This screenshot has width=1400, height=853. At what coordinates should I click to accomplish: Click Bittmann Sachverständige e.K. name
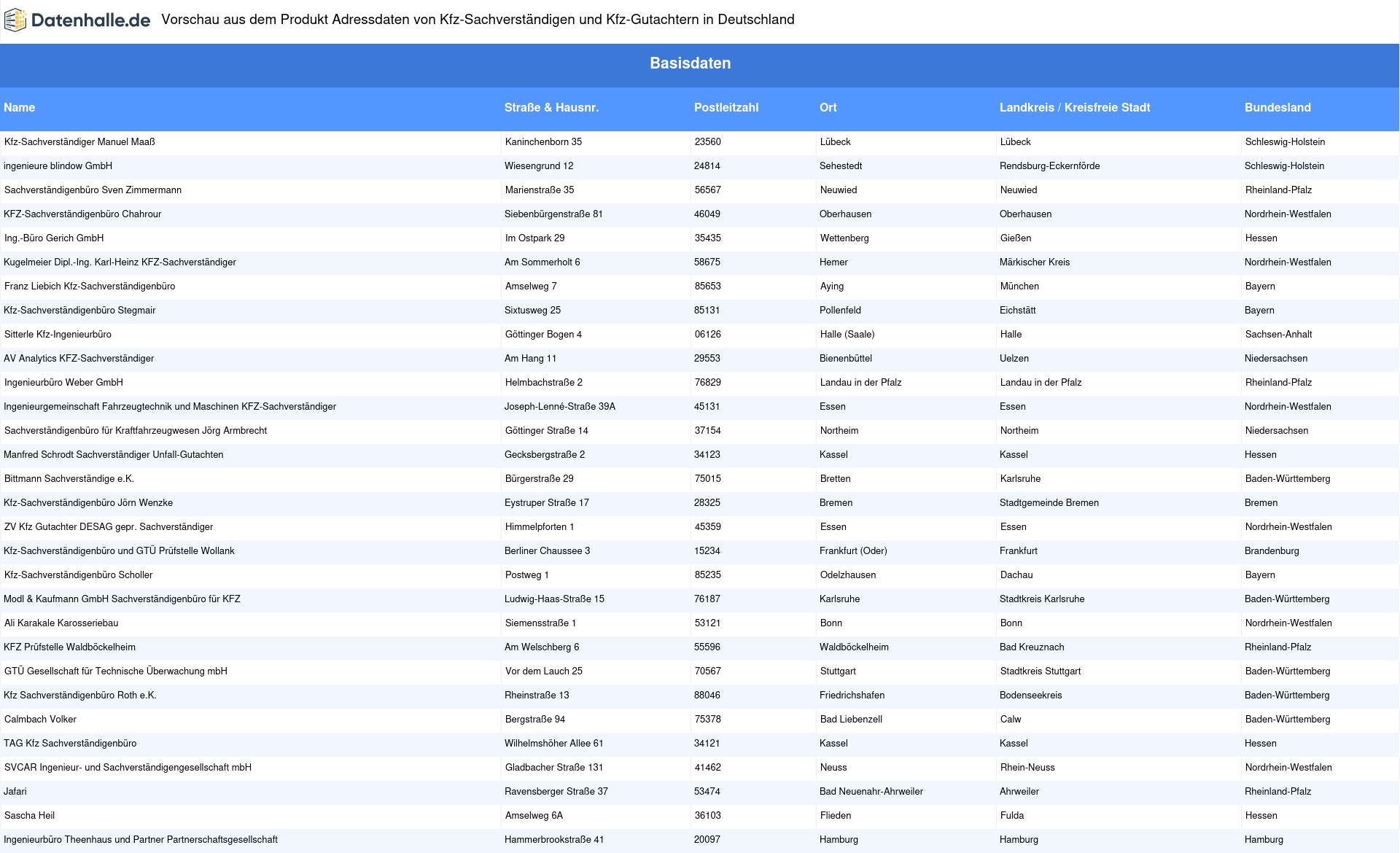click(69, 479)
